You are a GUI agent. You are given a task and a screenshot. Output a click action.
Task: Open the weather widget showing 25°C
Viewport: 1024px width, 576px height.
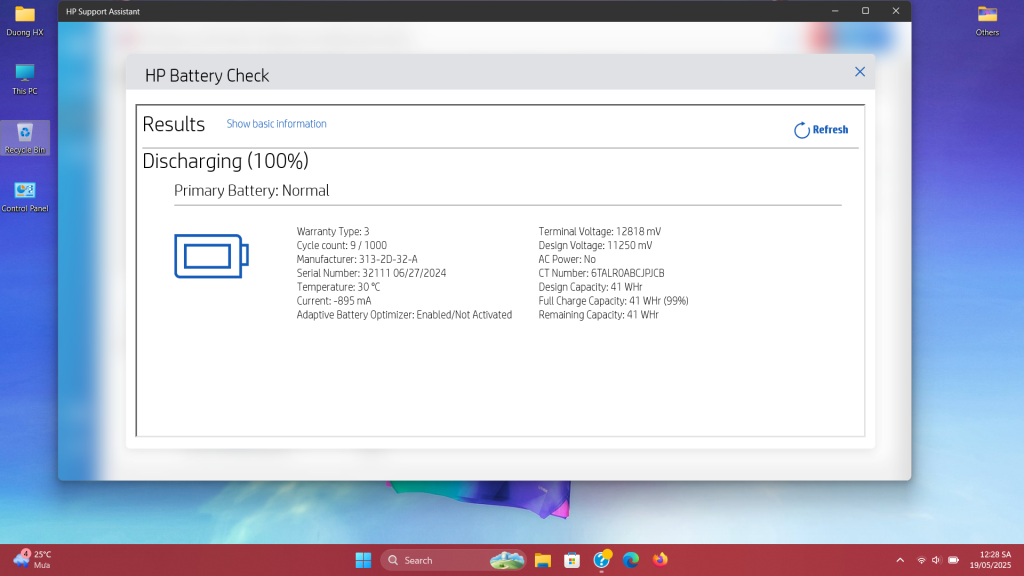pyautogui.click(x=31, y=560)
